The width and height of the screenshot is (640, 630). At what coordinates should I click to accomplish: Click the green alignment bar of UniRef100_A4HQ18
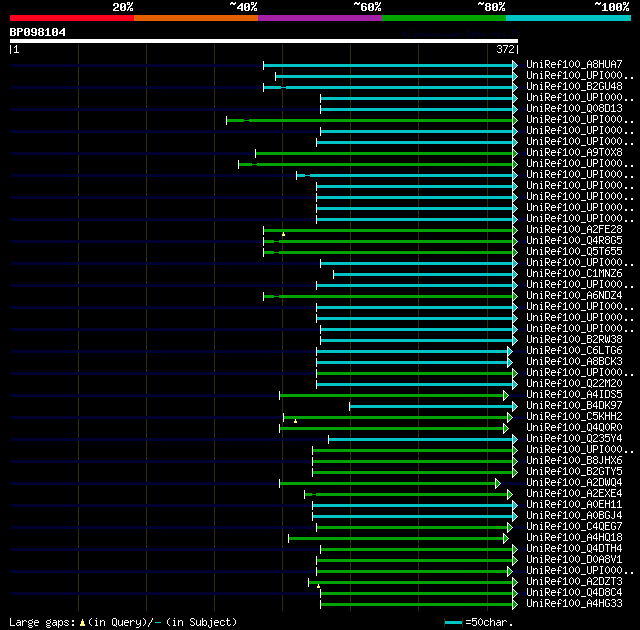click(x=396, y=539)
